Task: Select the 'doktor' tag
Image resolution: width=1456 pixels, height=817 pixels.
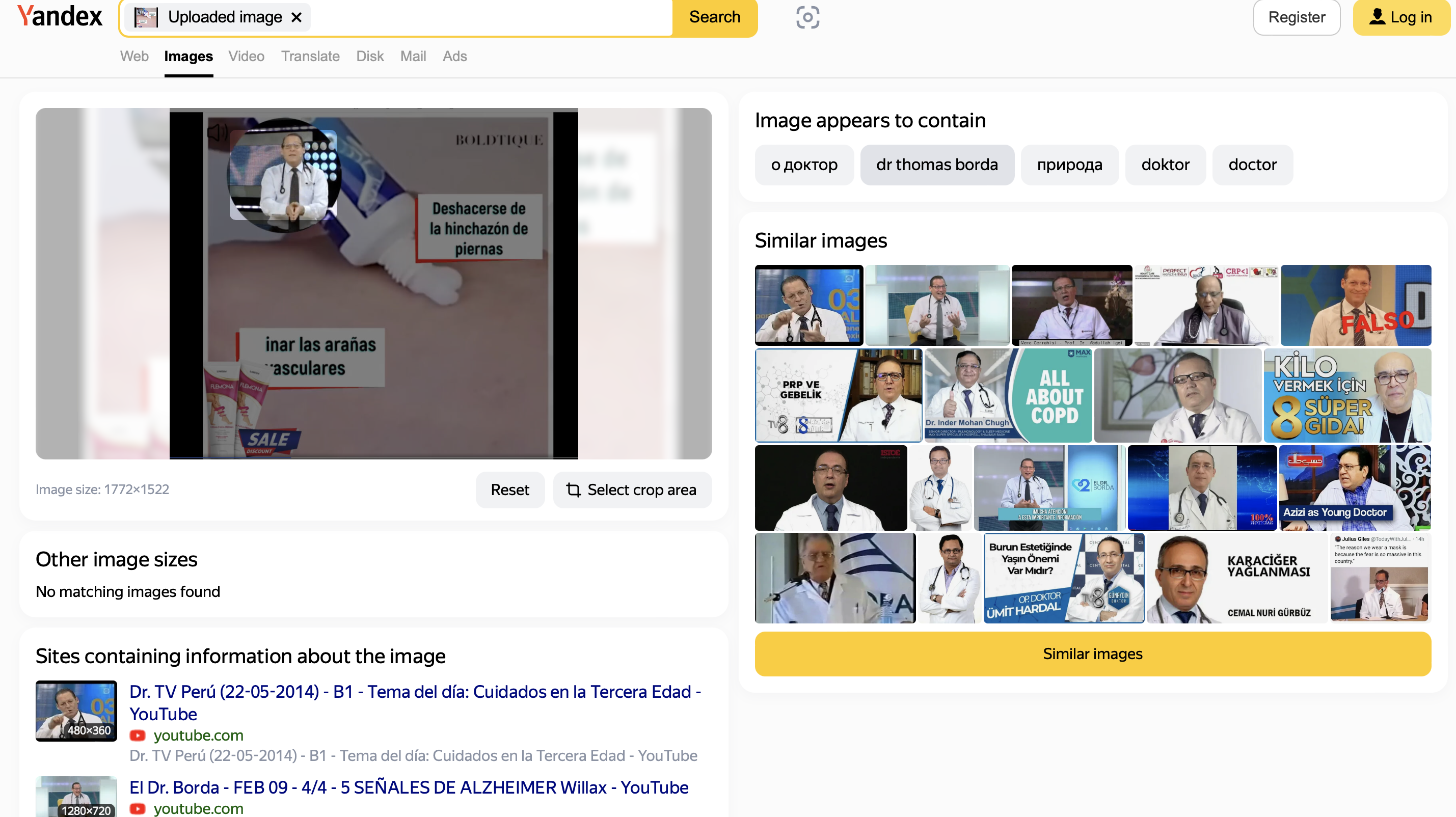Action: tap(1166, 165)
